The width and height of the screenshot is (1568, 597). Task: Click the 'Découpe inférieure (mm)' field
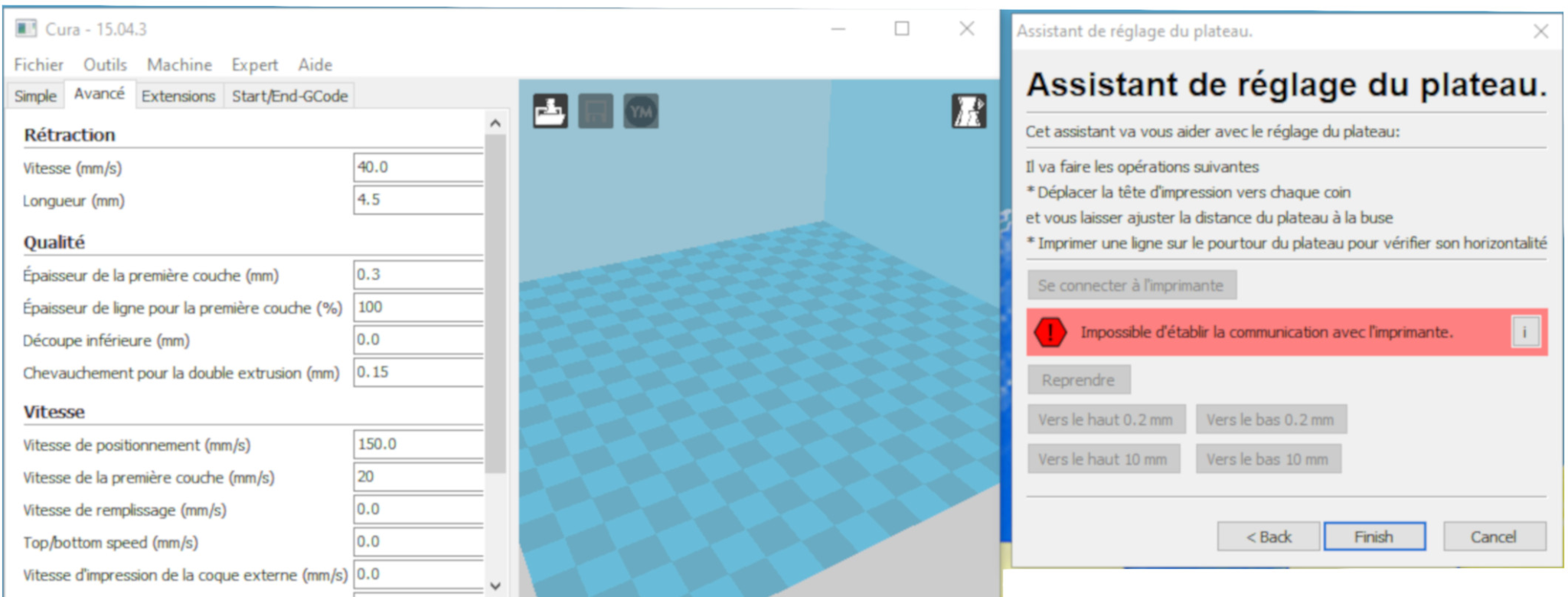[418, 340]
